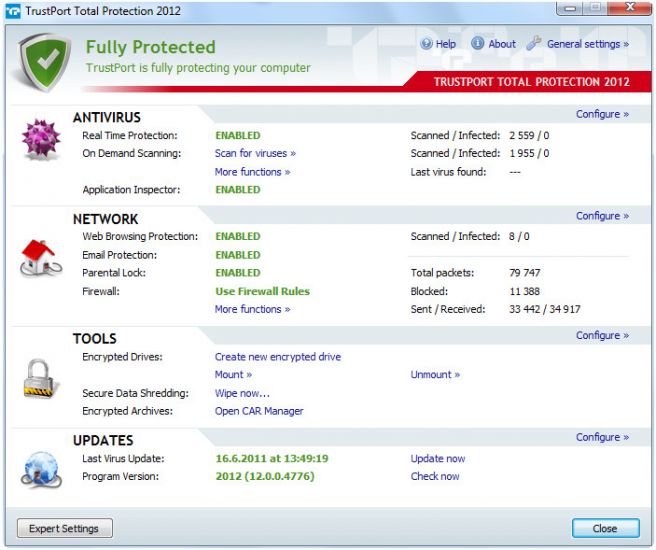Open Help via the question mark icon
Image resolution: width=656 pixels, height=550 pixels.
(427, 44)
